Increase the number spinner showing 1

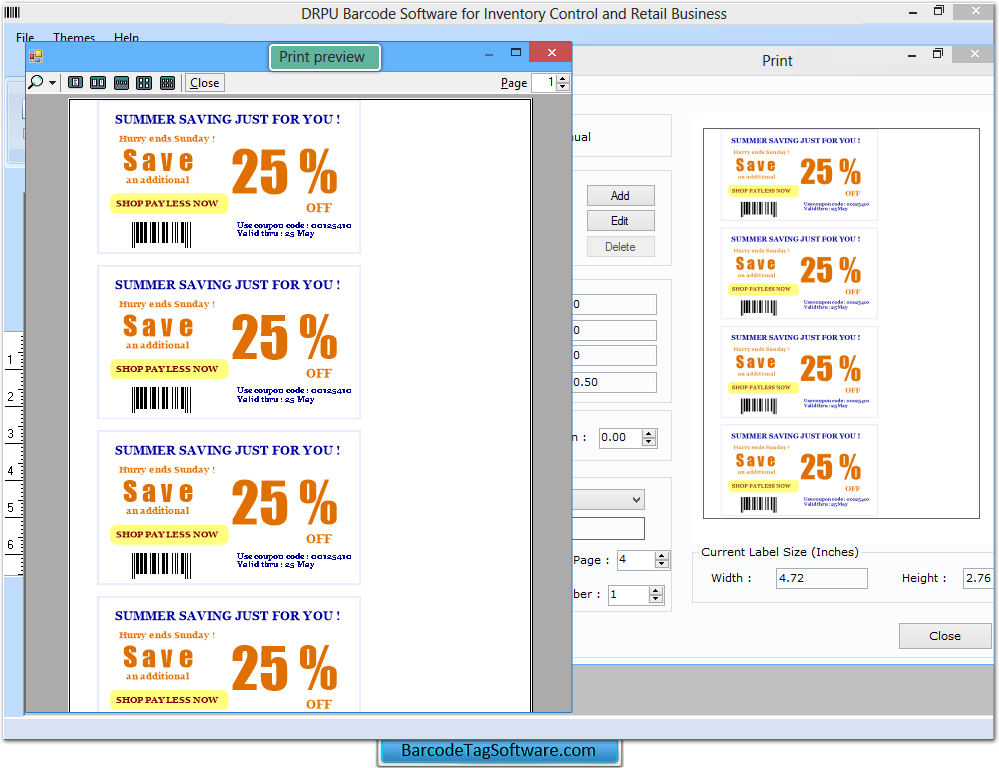(656, 590)
